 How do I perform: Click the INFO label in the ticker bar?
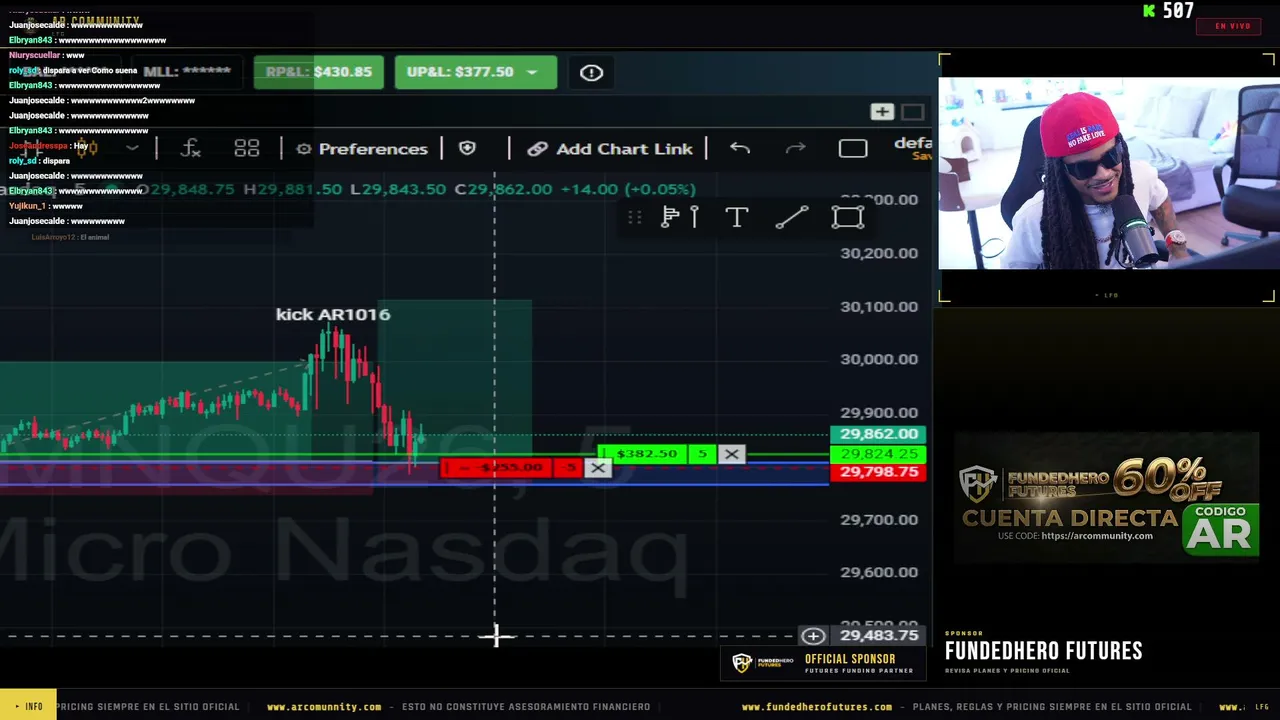[28, 706]
